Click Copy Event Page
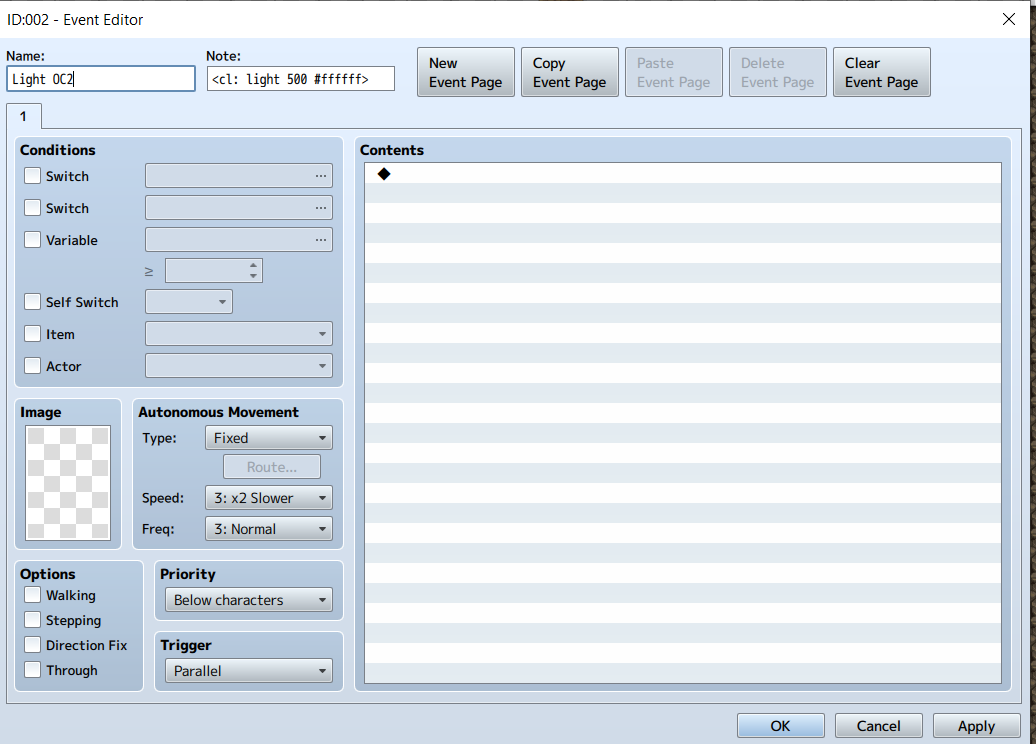The image size is (1036, 744). click(570, 72)
